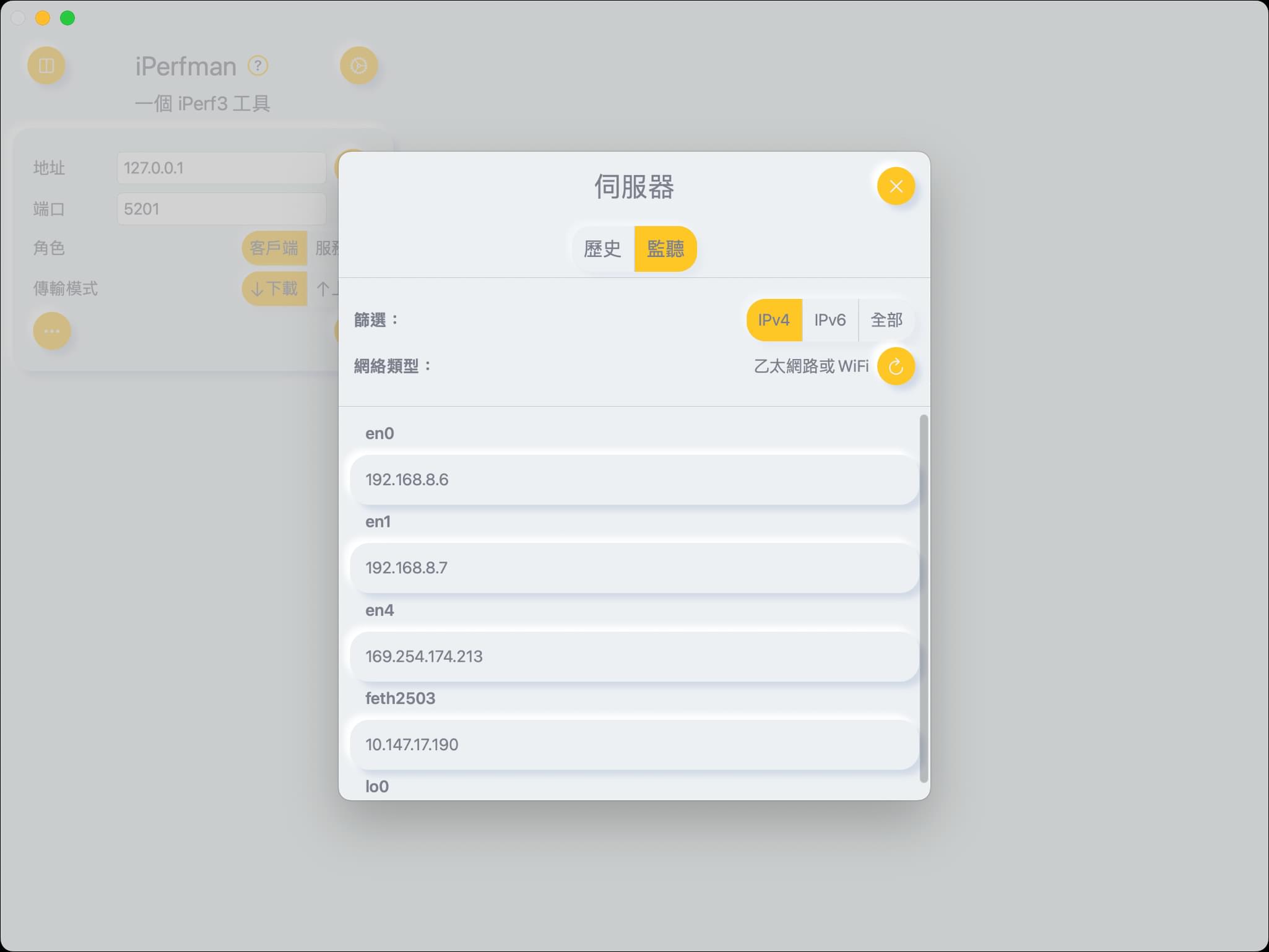
Task: Select 客戶端 as the role
Action: tap(274, 248)
